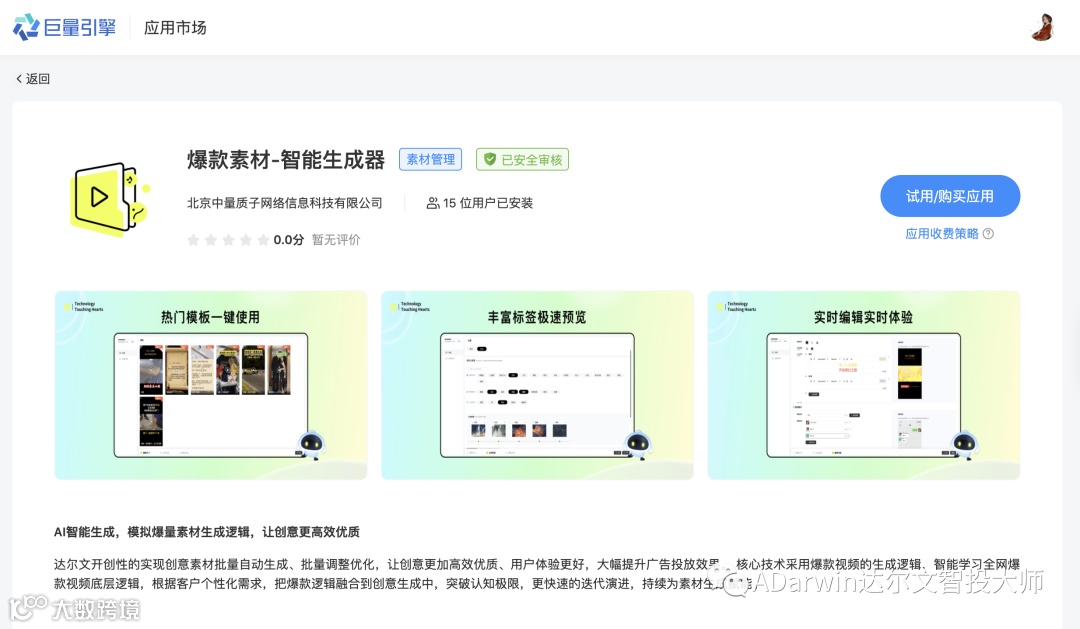The width and height of the screenshot is (1080, 629).
Task: Click the fifth rating star
Action: coord(263,240)
